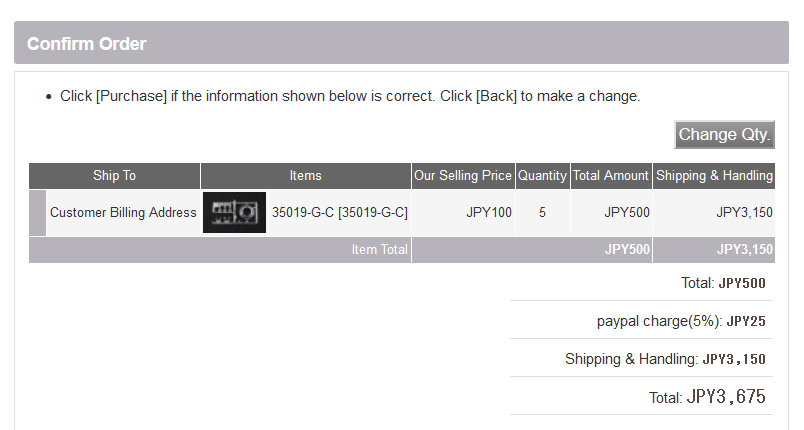Click the Shipping & Handling column header
The image size is (804, 430).
point(714,176)
